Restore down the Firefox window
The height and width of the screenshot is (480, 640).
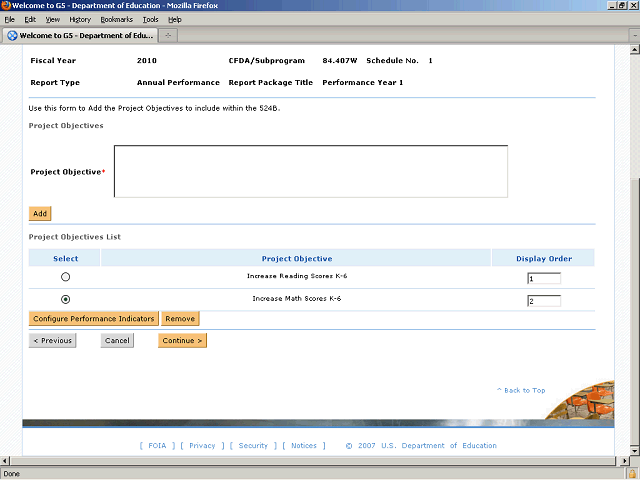(622, 5)
